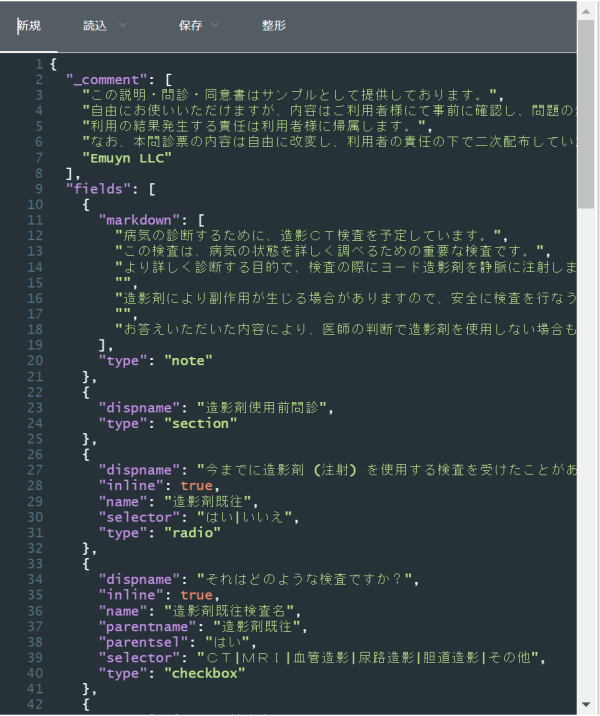Click "造影剤使用前問診" dispname value

[x=262, y=408]
